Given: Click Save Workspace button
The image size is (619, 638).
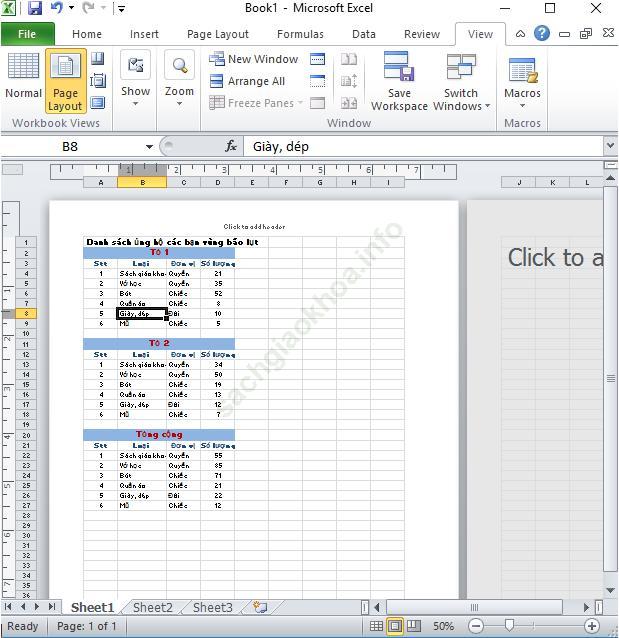Looking at the screenshot, I should click(x=399, y=81).
